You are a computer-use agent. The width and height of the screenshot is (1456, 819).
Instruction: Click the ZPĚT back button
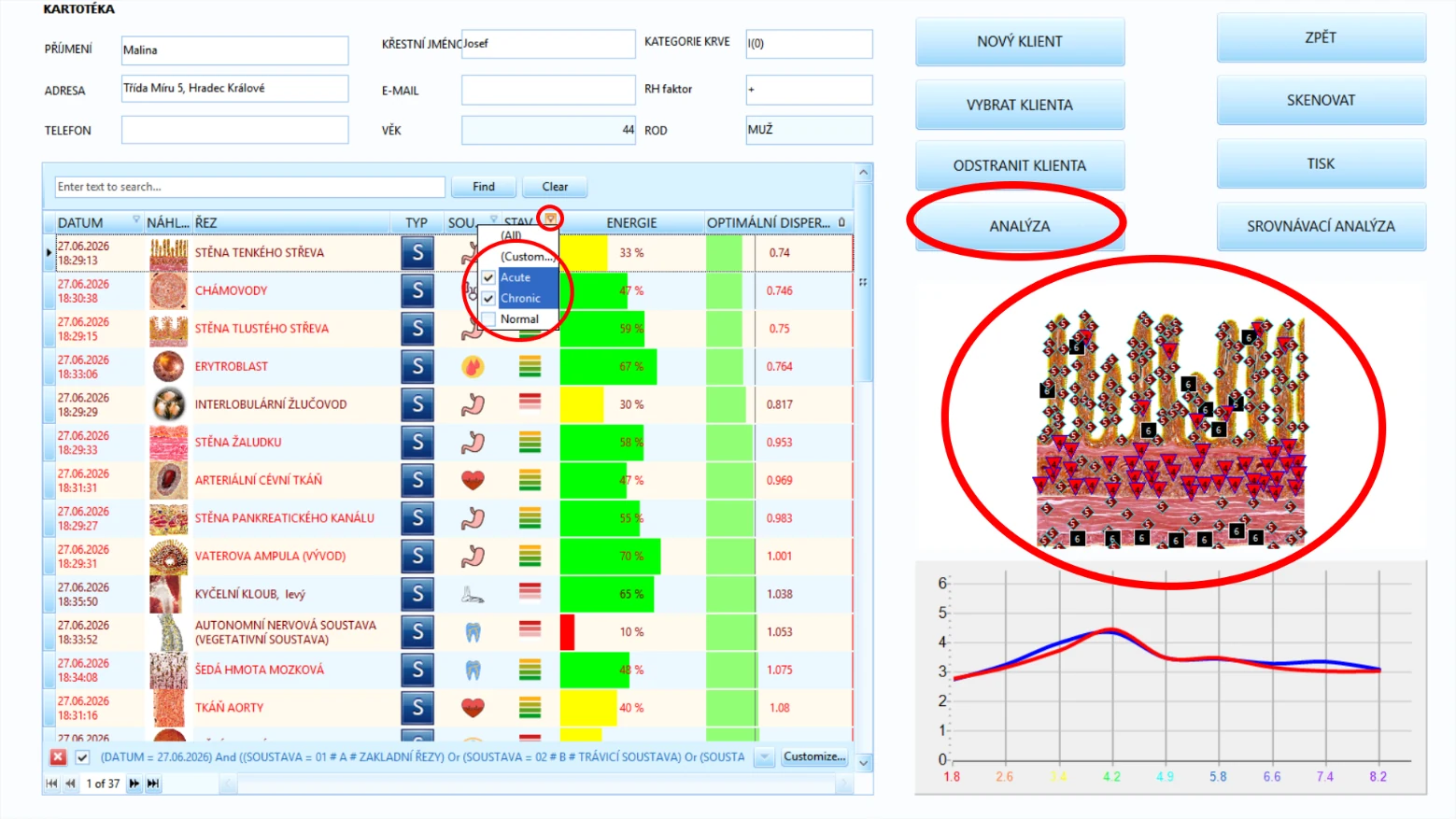pyautogui.click(x=1321, y=37)
